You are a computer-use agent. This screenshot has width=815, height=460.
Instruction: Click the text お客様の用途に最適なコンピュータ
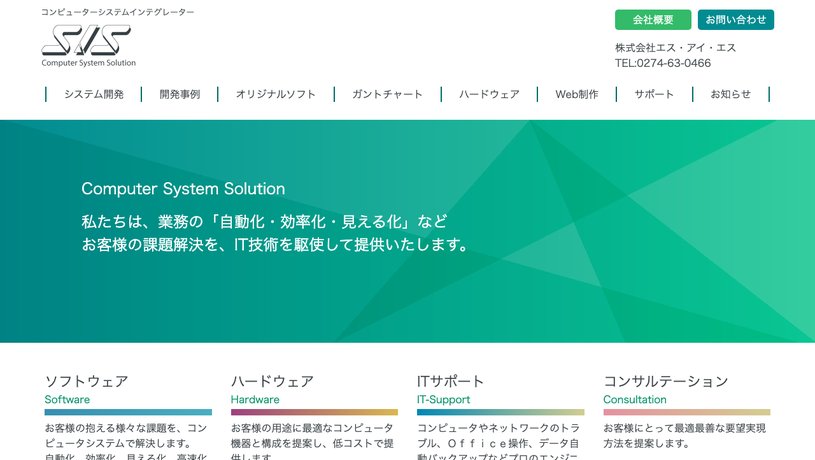tap(312, 428)
